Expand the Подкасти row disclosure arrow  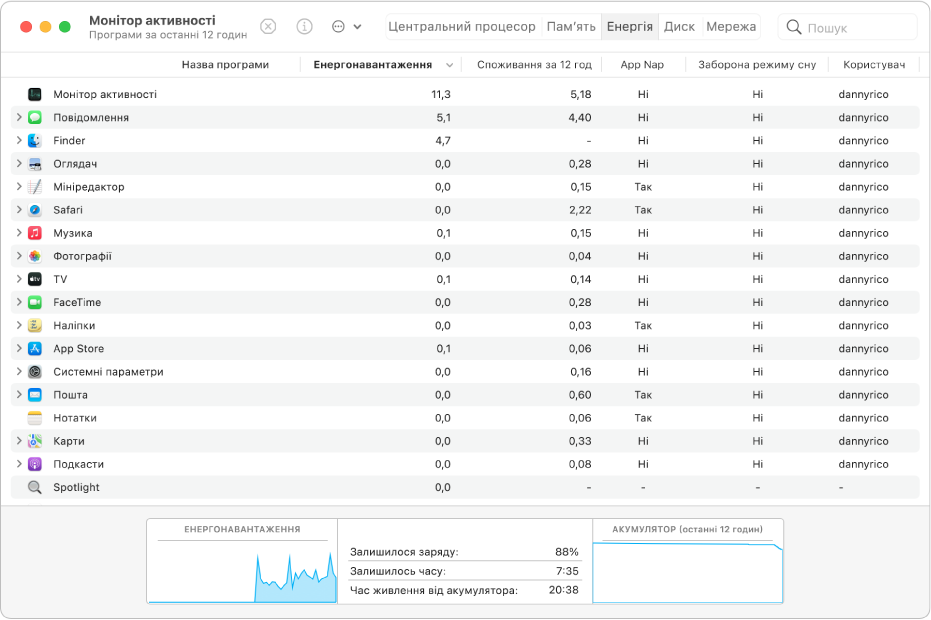coord(18,464)
